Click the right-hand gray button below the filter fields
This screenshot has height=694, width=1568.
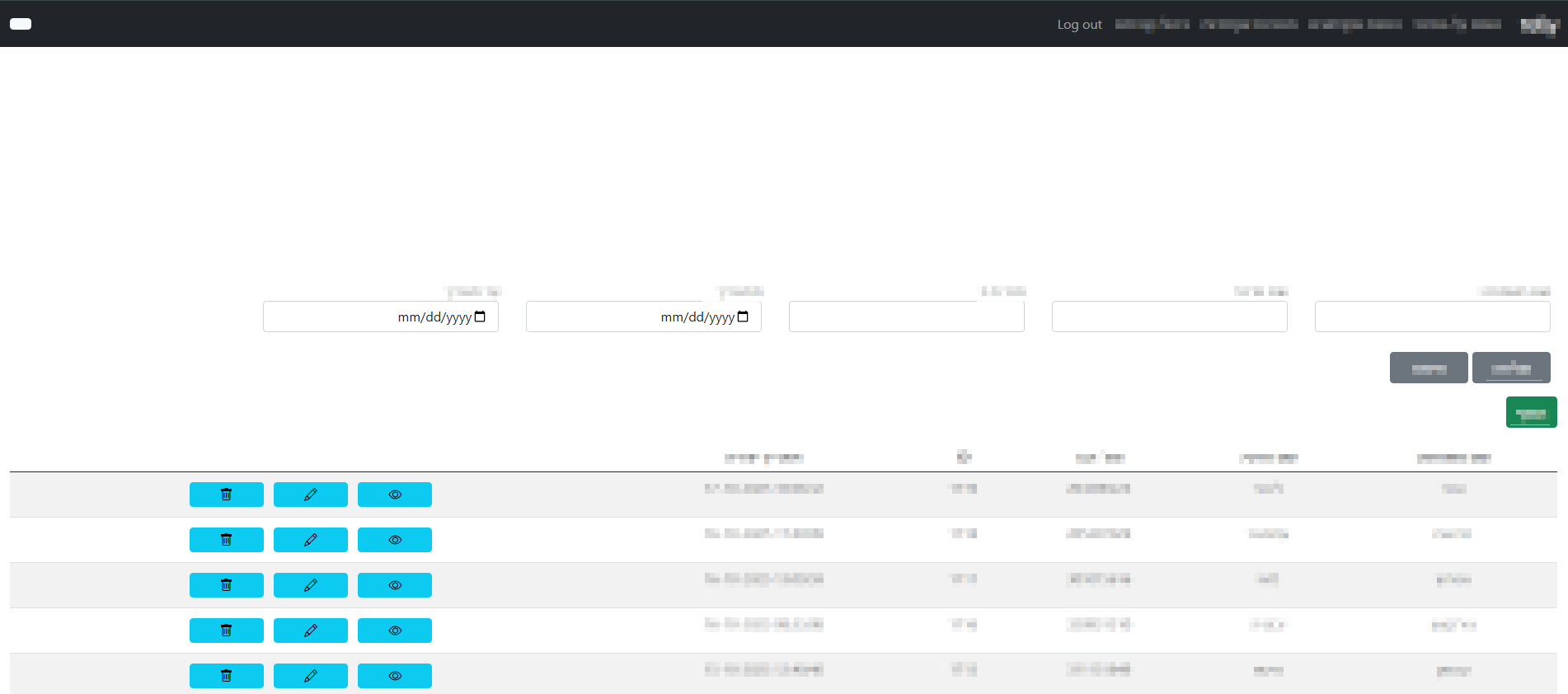[1510, 368]
